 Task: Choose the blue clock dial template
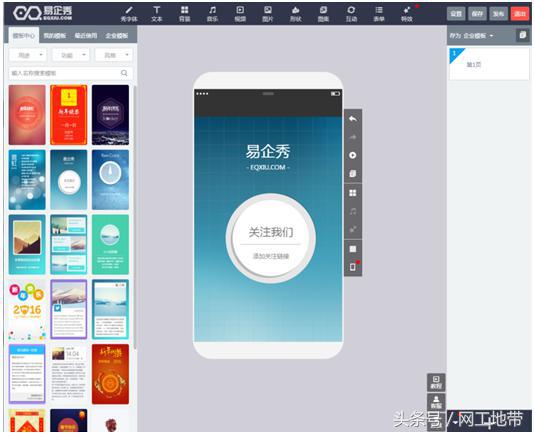click(110, 180)
